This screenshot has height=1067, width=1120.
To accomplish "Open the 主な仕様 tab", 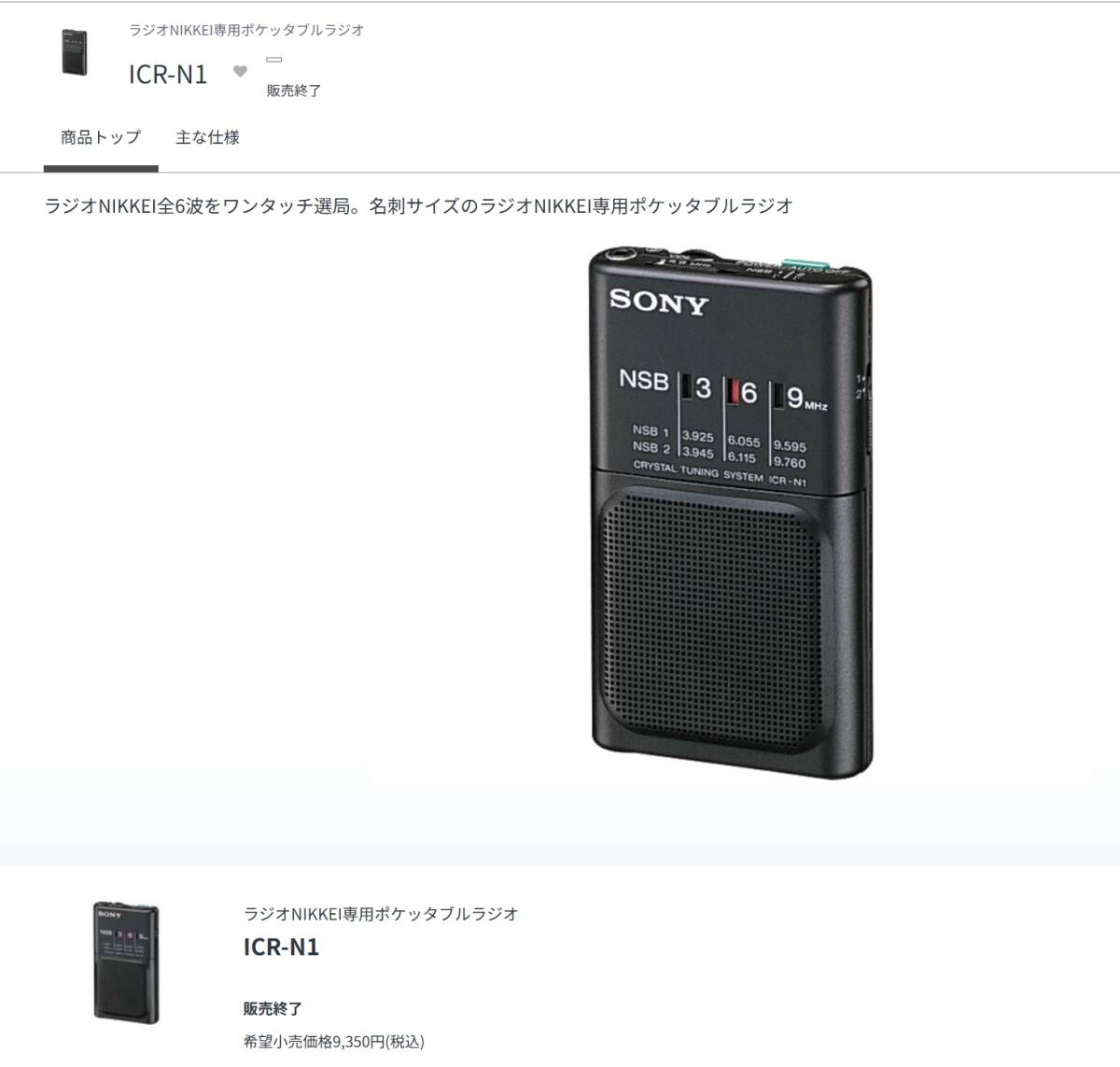I will pyautogui.click(x=207, y=137).
